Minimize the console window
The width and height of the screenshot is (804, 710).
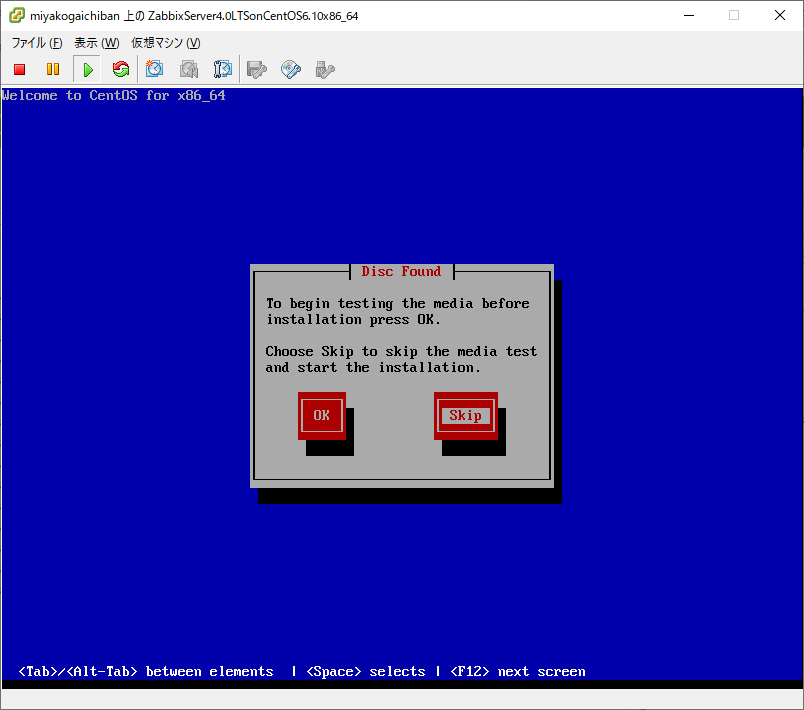689,15
